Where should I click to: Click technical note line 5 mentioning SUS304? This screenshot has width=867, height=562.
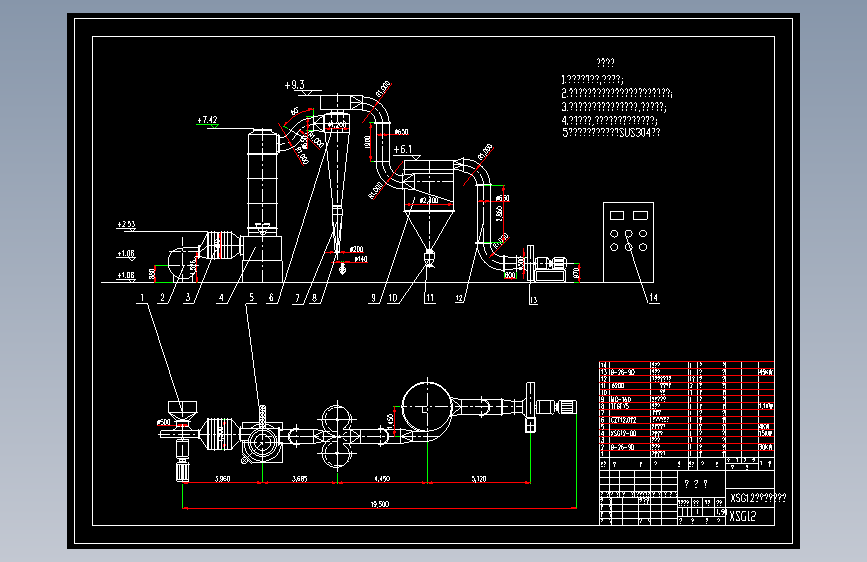click(611, 133)
